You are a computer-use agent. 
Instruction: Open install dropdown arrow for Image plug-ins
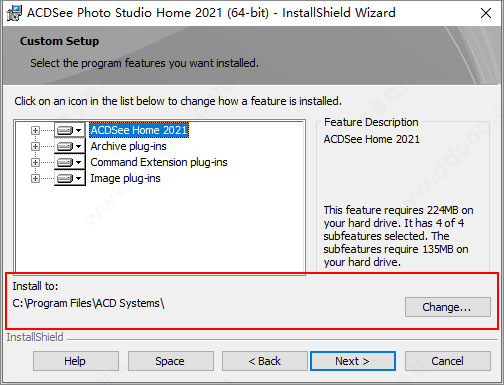(x=79, y=178)
